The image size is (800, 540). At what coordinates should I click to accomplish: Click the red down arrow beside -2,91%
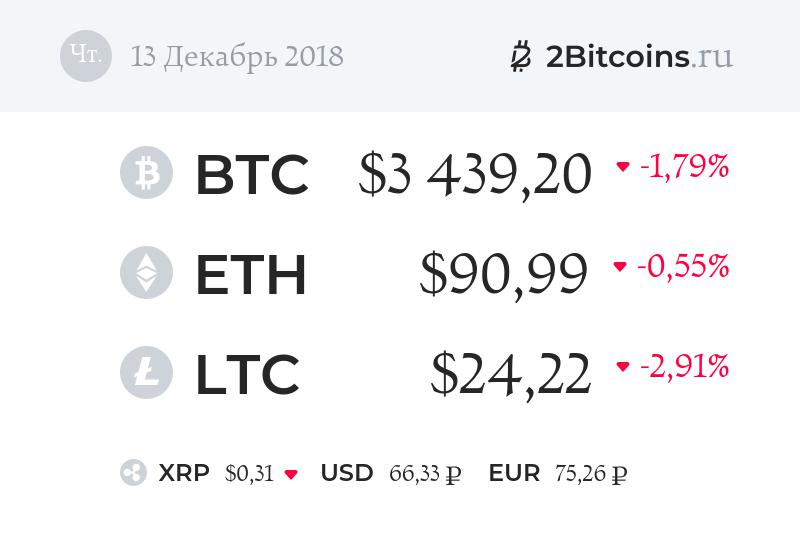pyautogui.click(x=623, y=367)
